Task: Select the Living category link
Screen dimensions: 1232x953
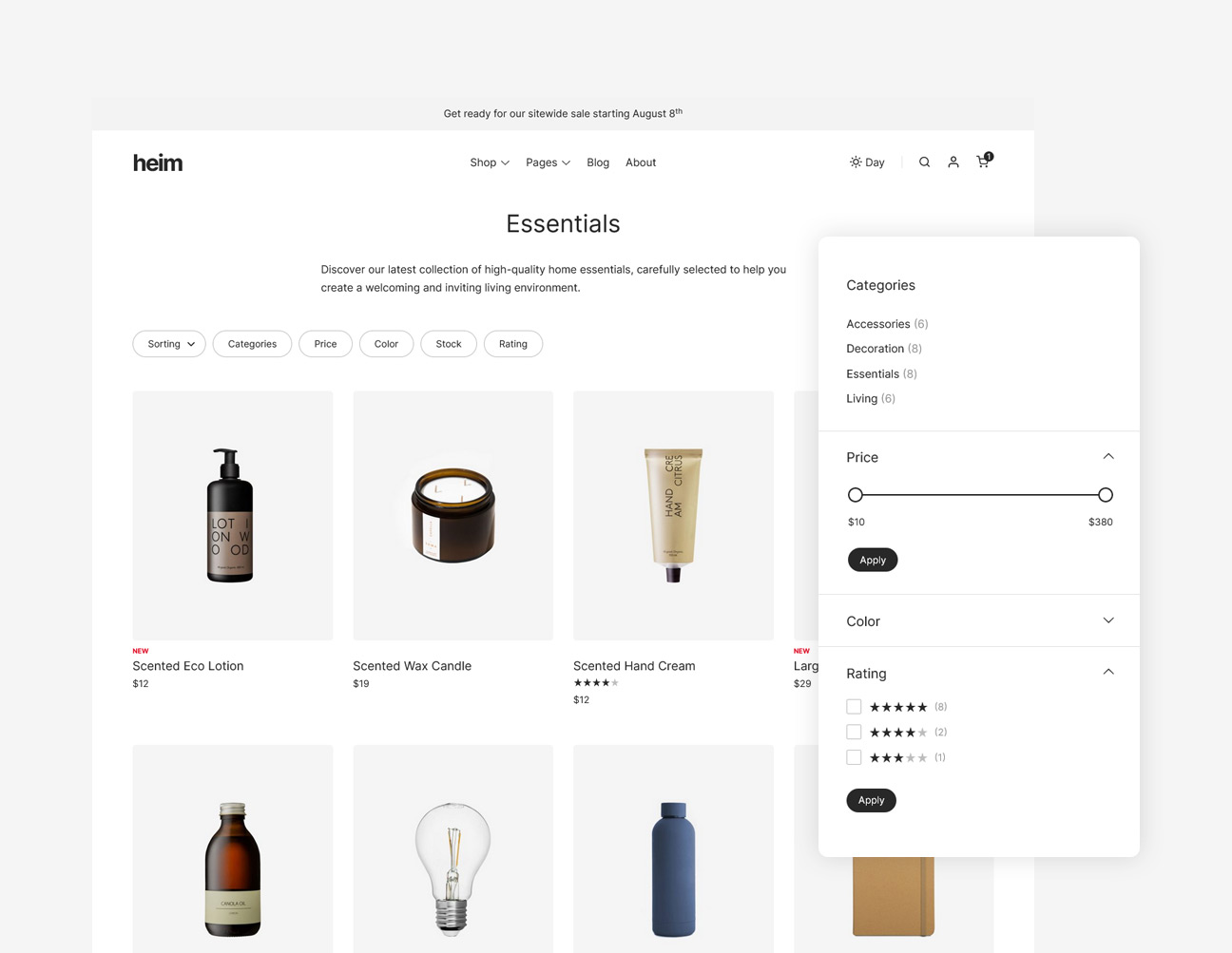Action: (x=871, y=398)
